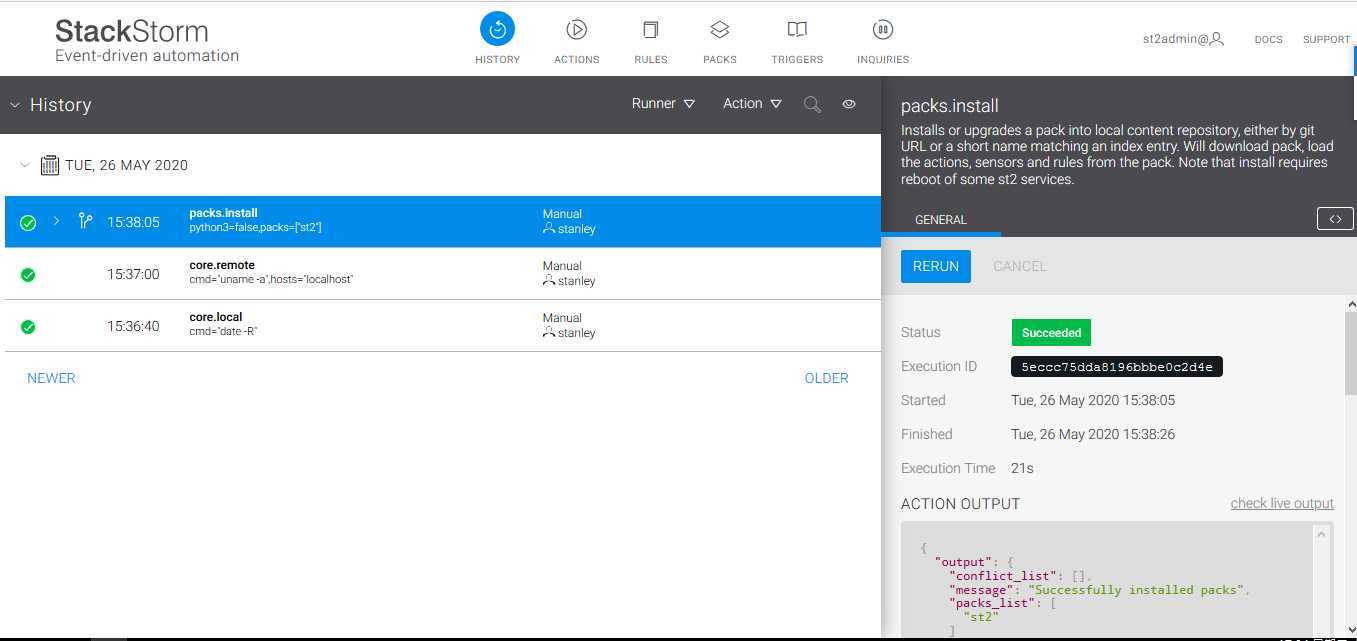Viewport: 1357px width, 641px height.
Task: Go to the Triggers nav label
Action: pyautogui.click(x=797, y=60)
